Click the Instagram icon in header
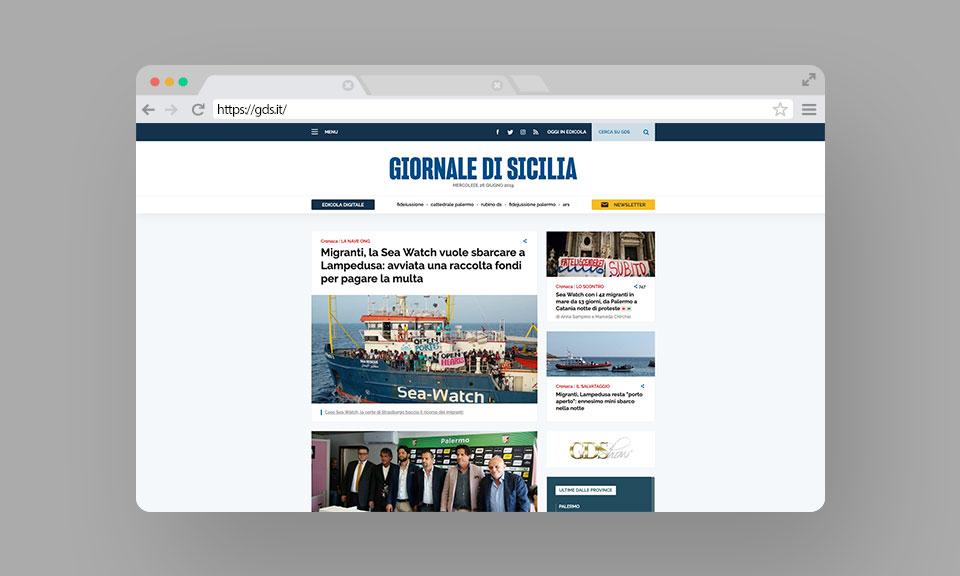This screenshot has height=576, width=960. [x=522, y=132]
